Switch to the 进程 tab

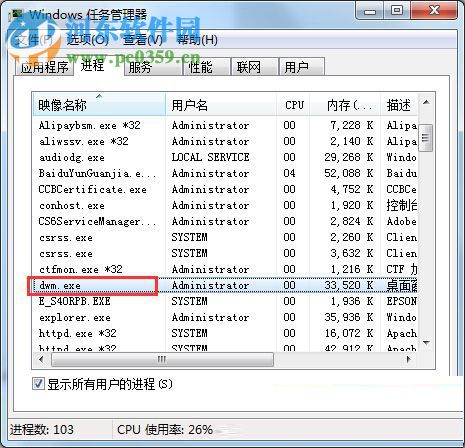click(x=92, y=65)
